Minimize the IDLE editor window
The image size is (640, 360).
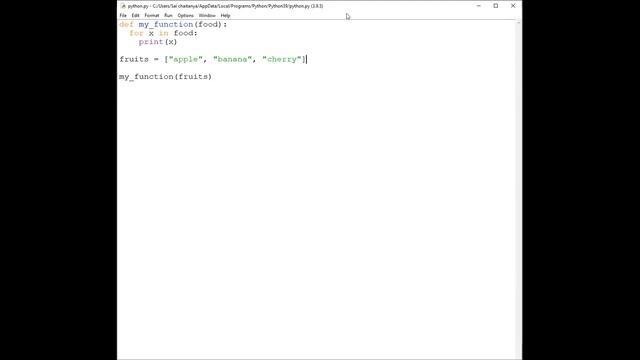coord(478,6)
